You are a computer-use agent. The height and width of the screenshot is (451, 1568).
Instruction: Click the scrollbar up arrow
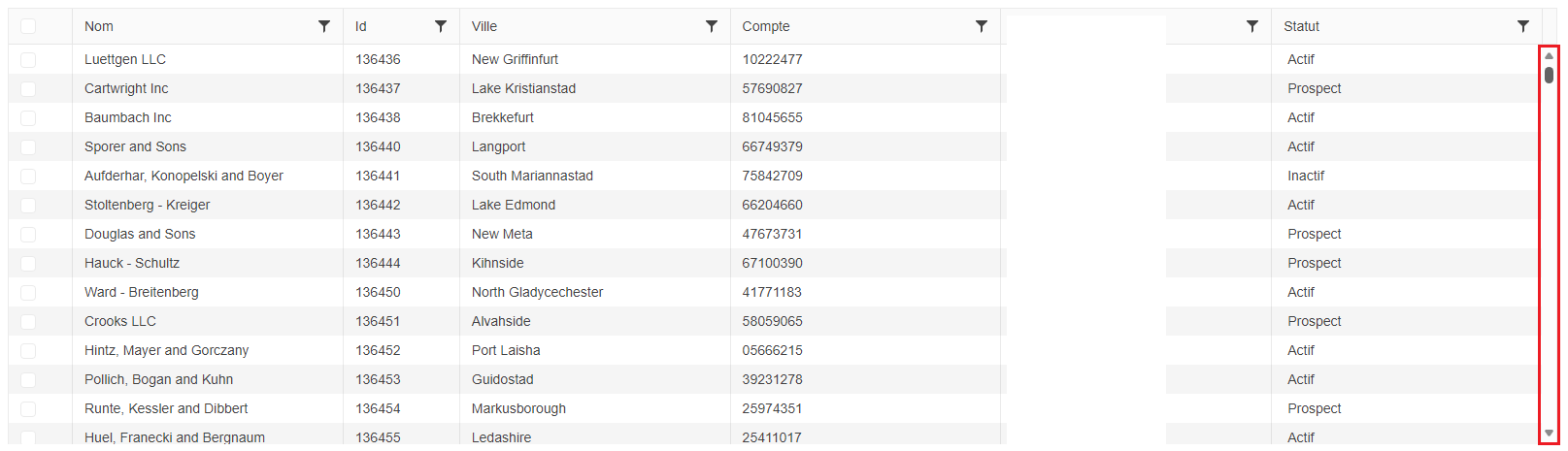[1549, 56]
